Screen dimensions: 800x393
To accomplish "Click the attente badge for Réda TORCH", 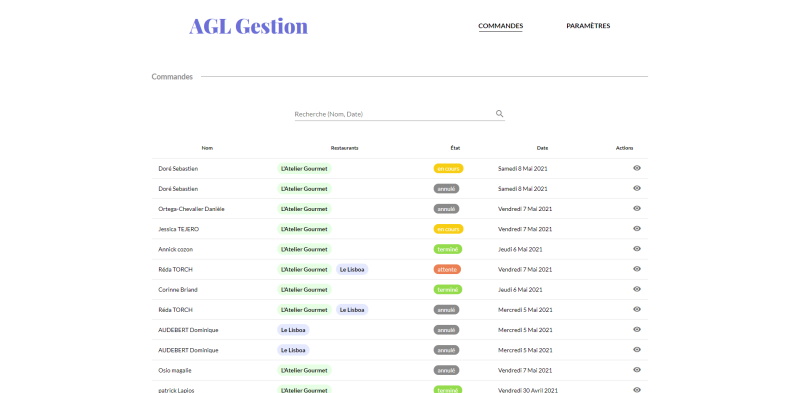I will [447, 269].
